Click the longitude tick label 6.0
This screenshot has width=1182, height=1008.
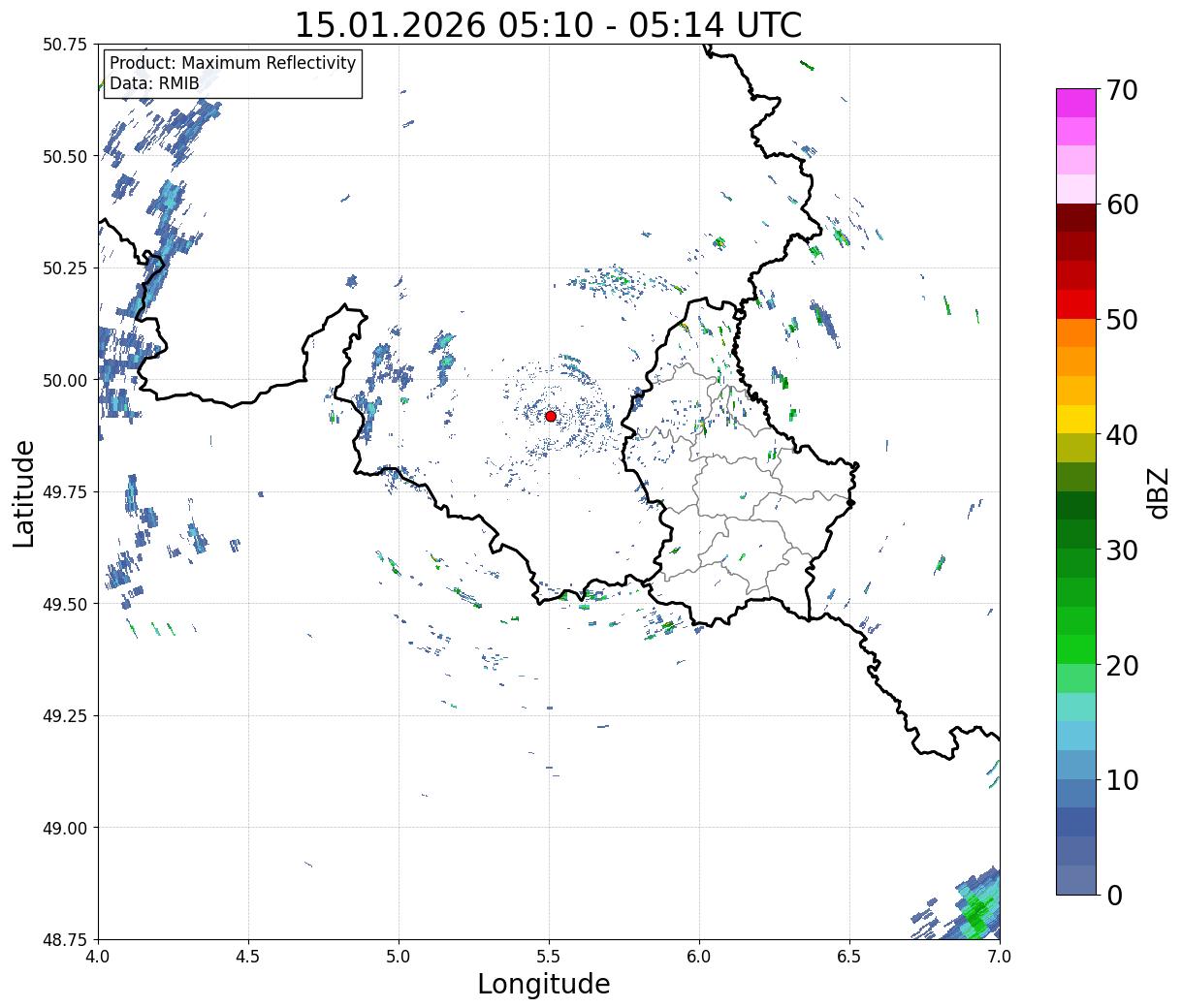[x=699, y=956]
